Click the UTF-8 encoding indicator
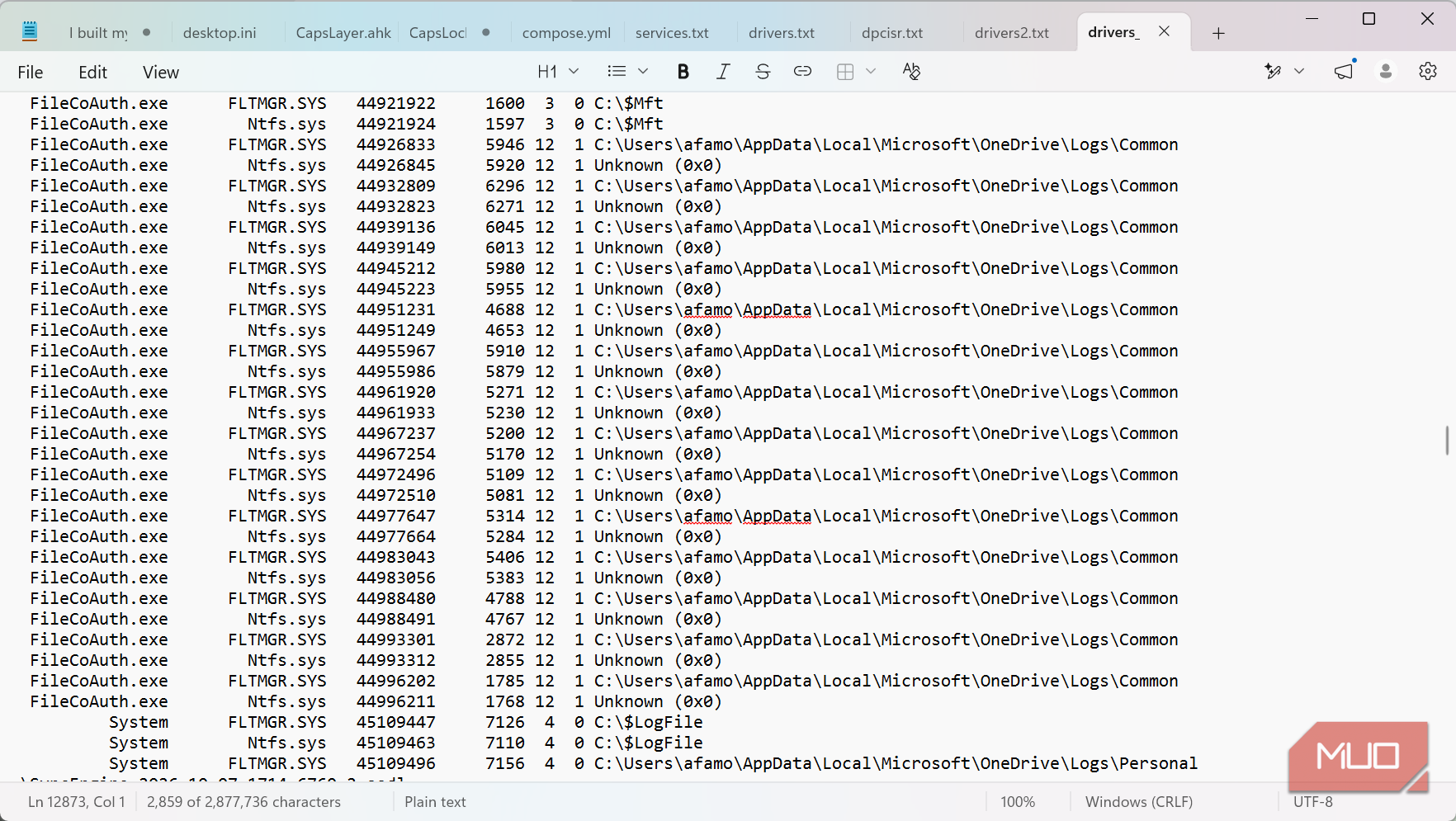 pos(1313,802)
